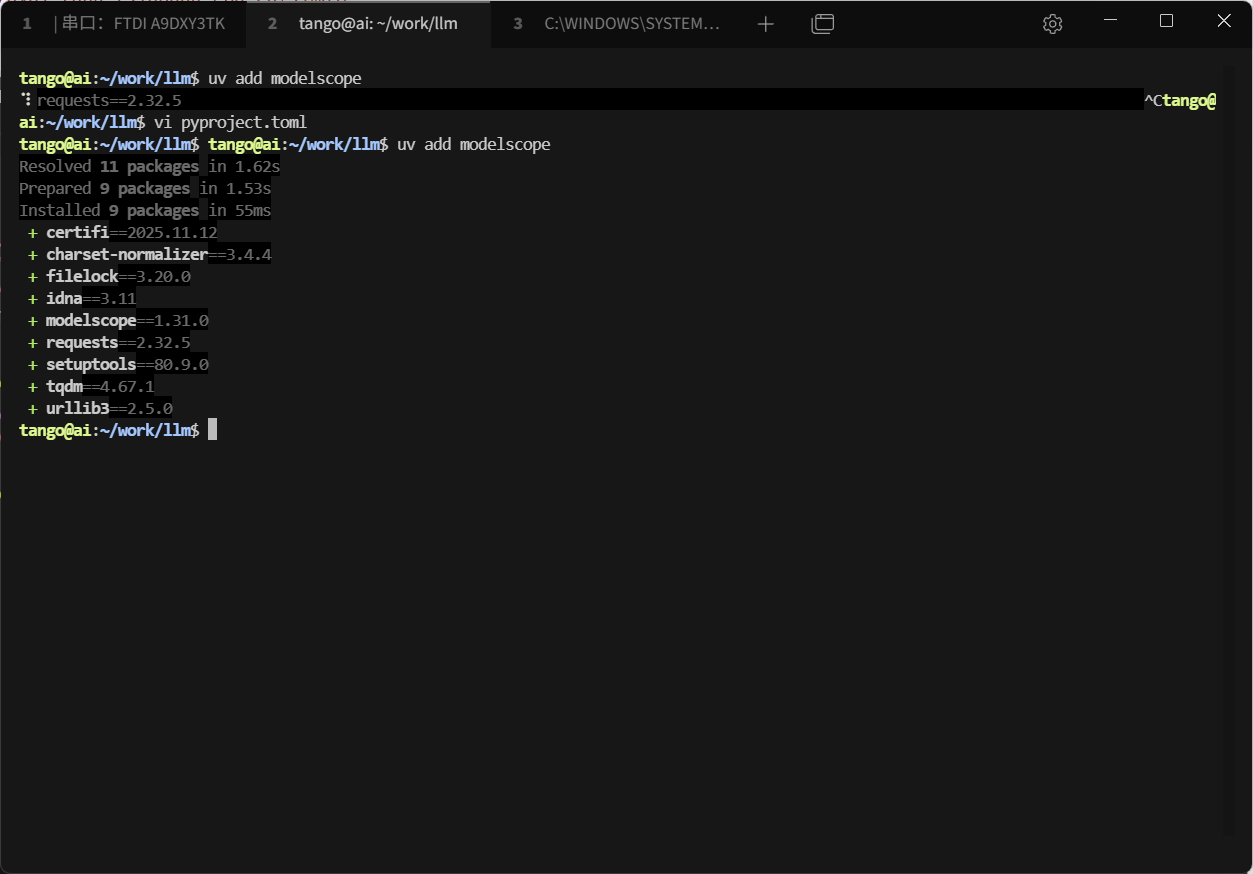This screenshot has height=874, width=1253.
Task: Click the tqdm==4.67.1 line
Action: pos(91,386)
